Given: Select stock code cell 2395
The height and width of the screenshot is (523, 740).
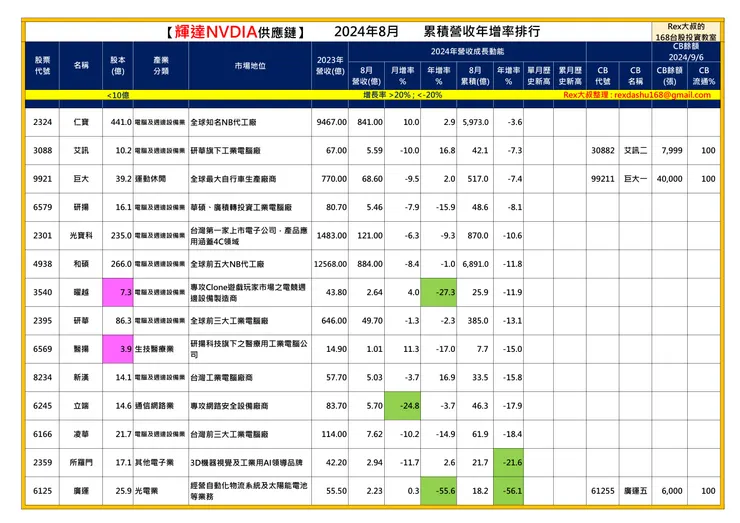Looking at the screenshot, I should tap(42, 321).
